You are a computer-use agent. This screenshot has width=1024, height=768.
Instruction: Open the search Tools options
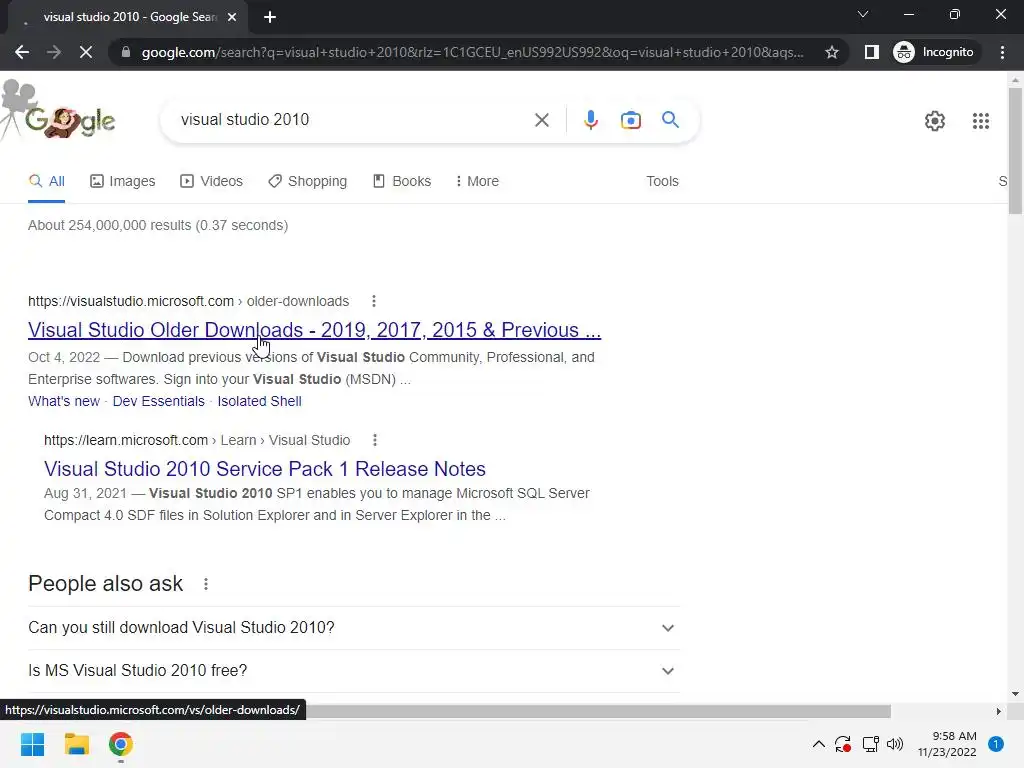662,181
